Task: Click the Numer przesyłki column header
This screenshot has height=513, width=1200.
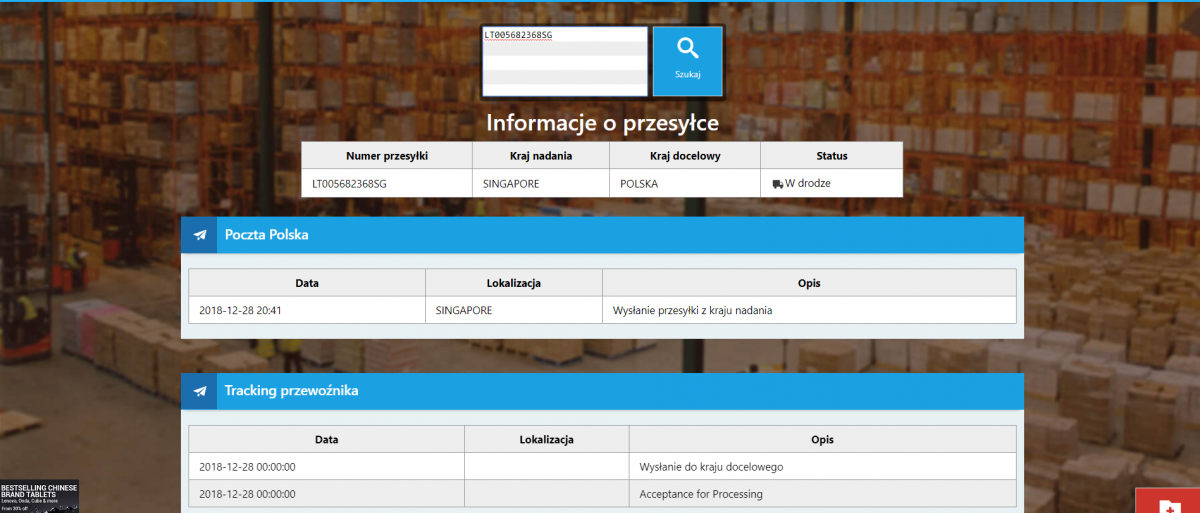Action: pos(387,156)
